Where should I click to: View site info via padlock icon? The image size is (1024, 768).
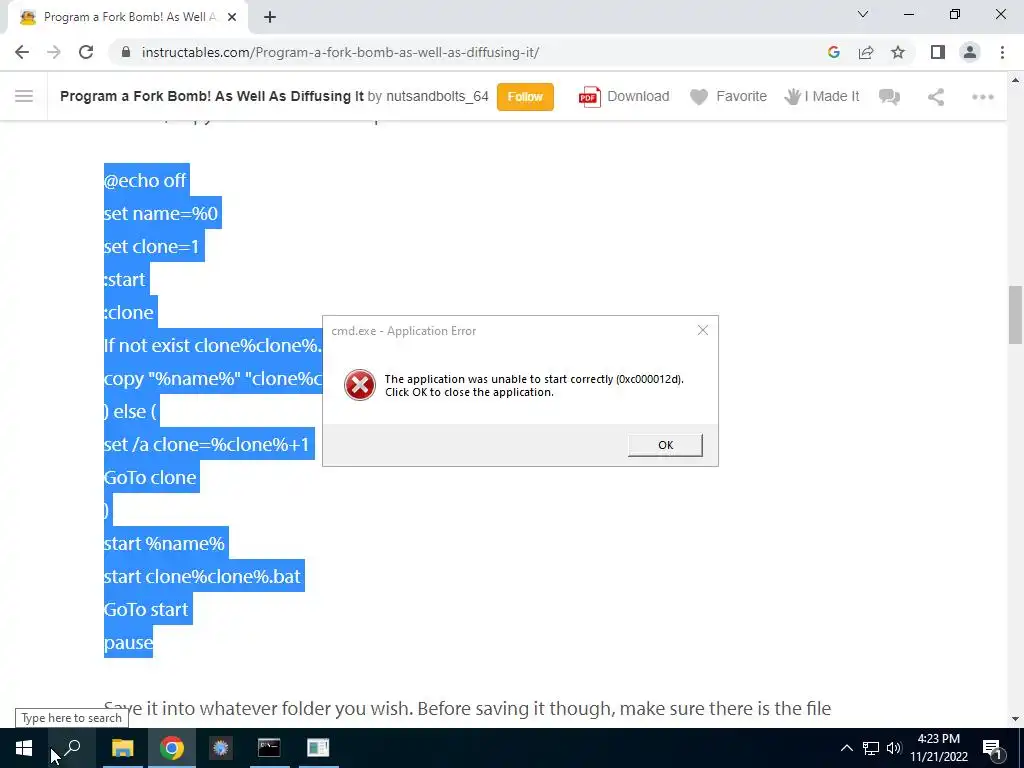[126, 52]
